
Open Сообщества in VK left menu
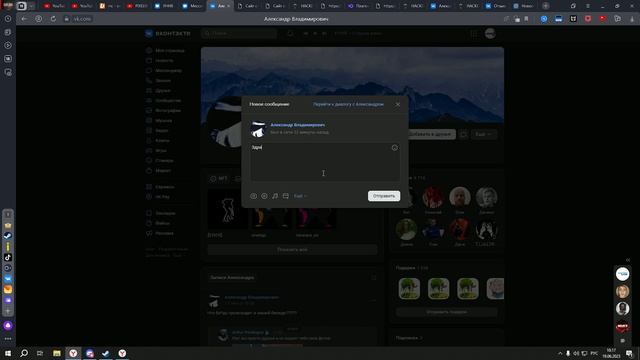[x=168, y=100]
